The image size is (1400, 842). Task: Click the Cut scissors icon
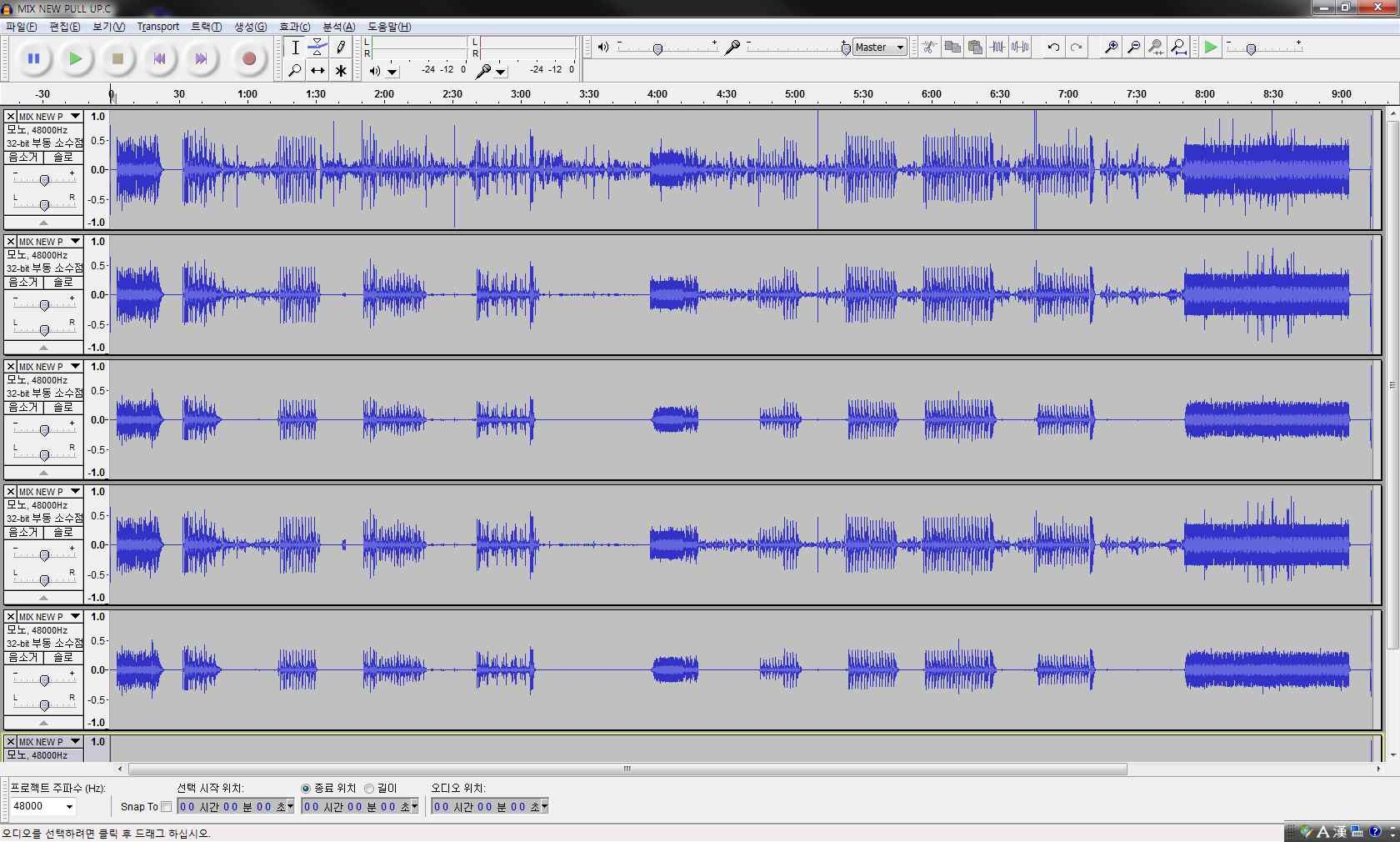point(929,47)
